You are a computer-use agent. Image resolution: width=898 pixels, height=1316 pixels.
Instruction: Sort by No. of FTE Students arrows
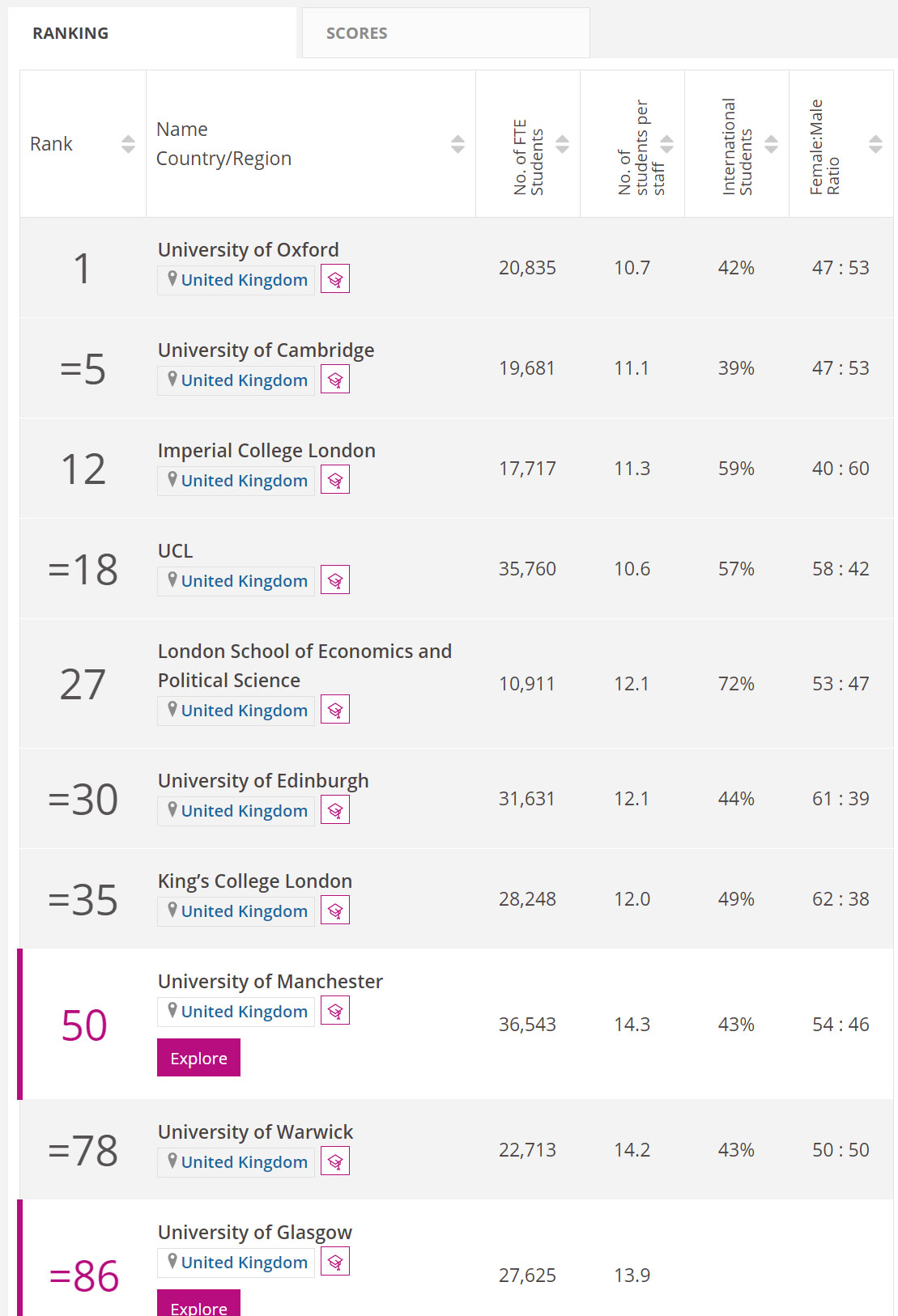point(562,144)
